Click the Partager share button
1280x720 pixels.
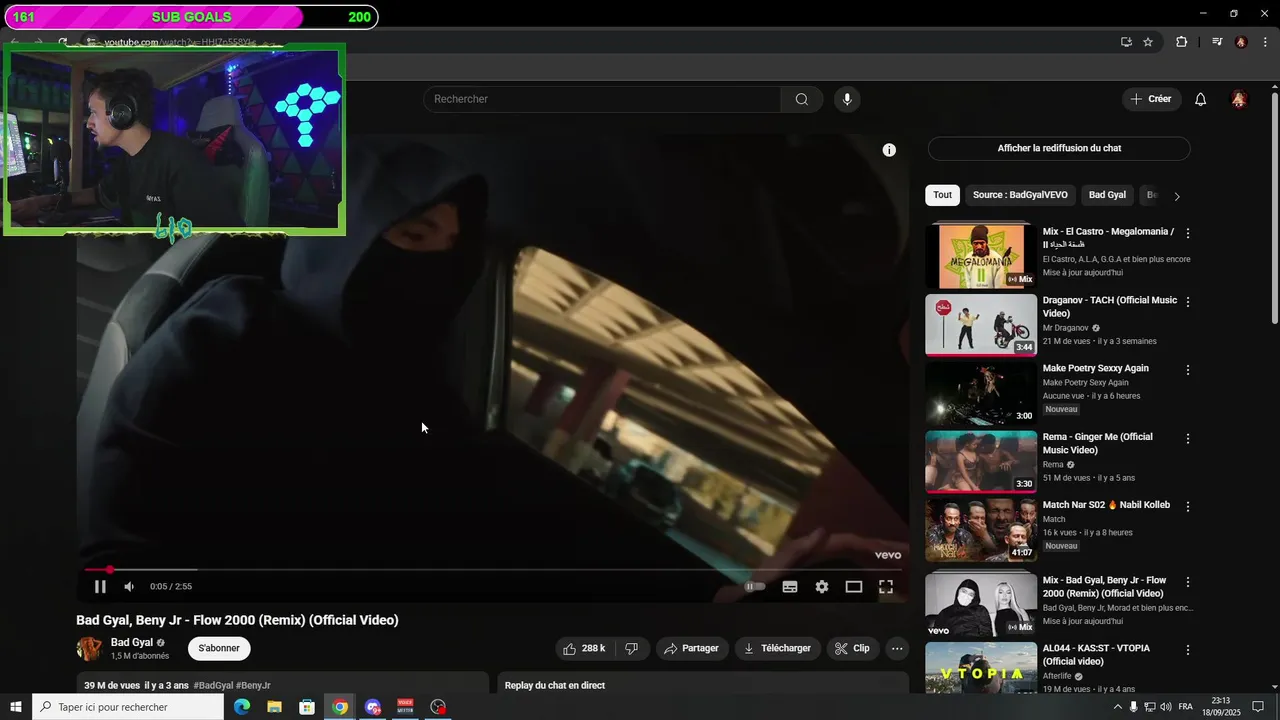[x=692, y=648]
